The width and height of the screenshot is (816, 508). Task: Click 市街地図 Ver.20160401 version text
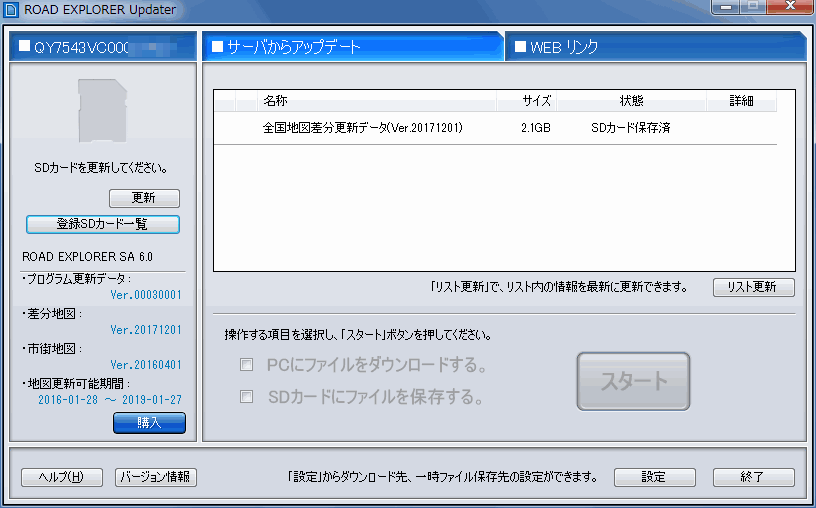(x=146, y=365)
